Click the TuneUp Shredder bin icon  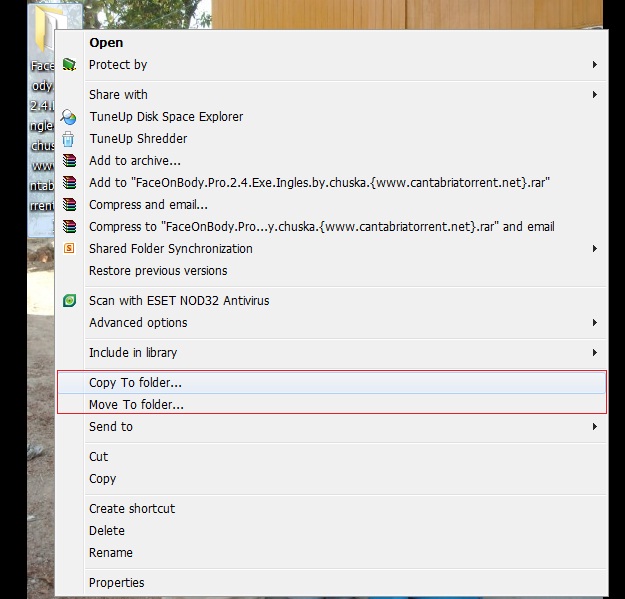tap(69, 139)
